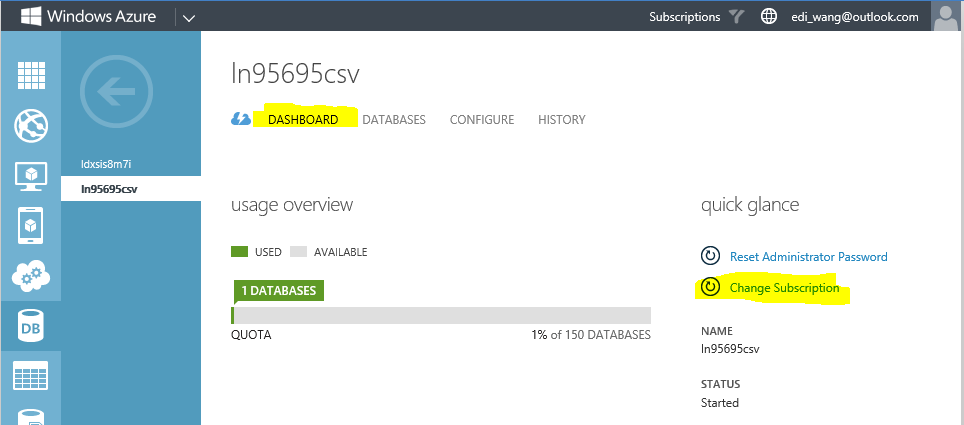Click Reset Administrator Password link
964x425 pixels.
coord(808,256)
